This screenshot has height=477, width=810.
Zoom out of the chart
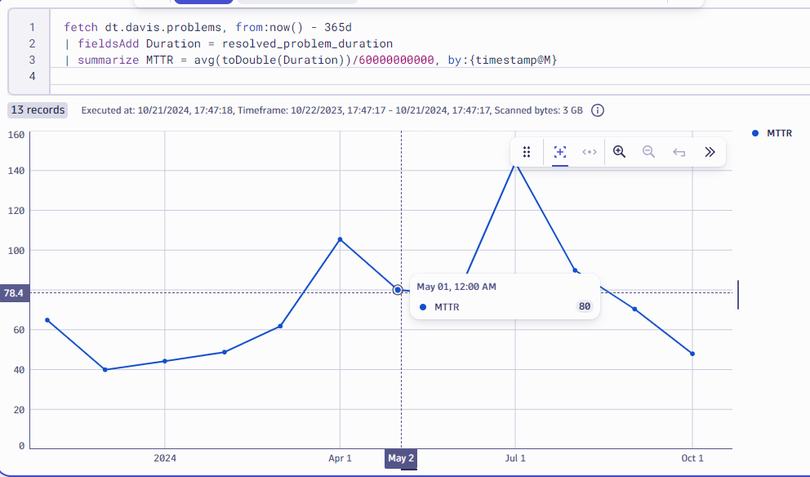[648, 152]
